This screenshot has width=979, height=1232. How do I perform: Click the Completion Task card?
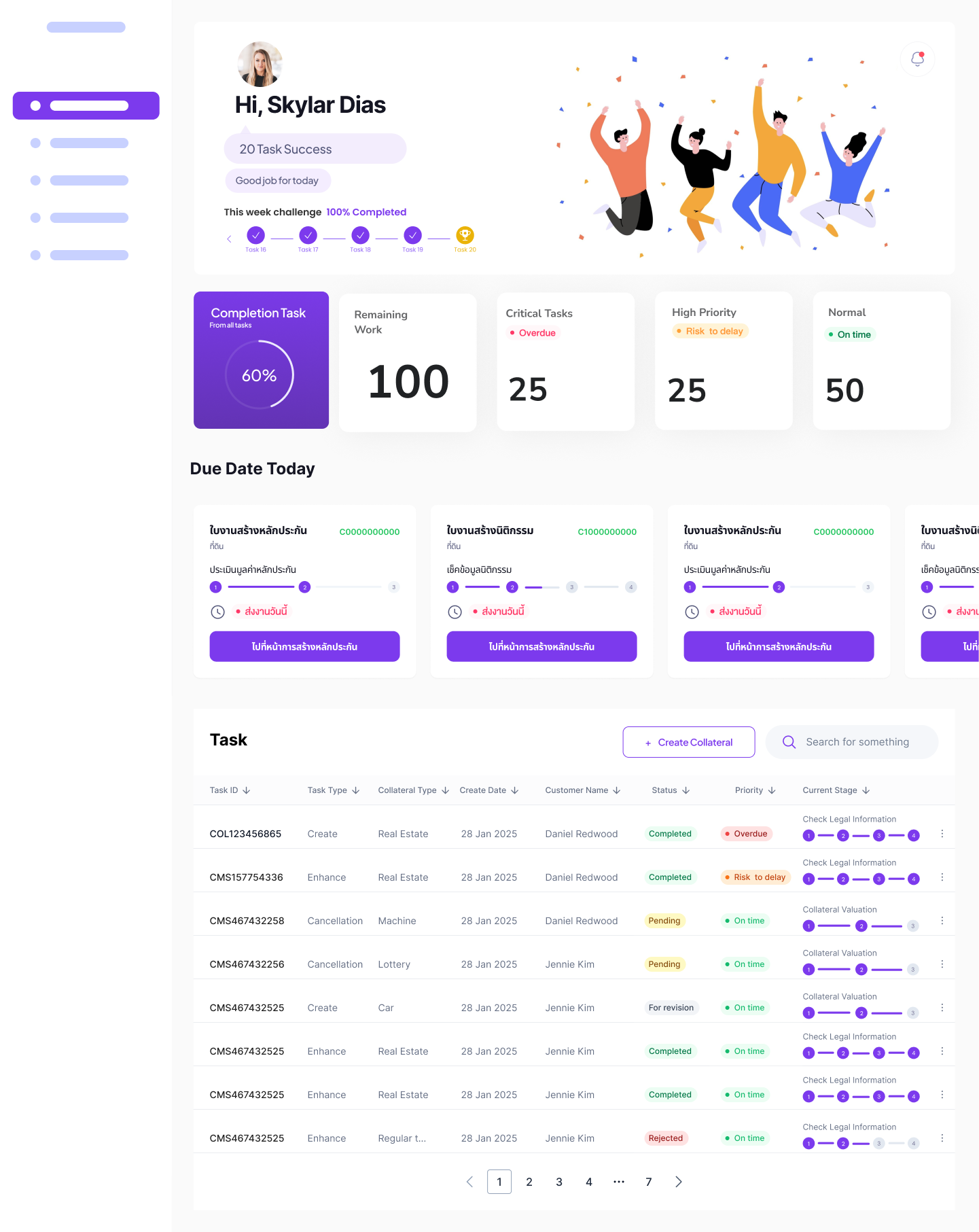point(261,360)
